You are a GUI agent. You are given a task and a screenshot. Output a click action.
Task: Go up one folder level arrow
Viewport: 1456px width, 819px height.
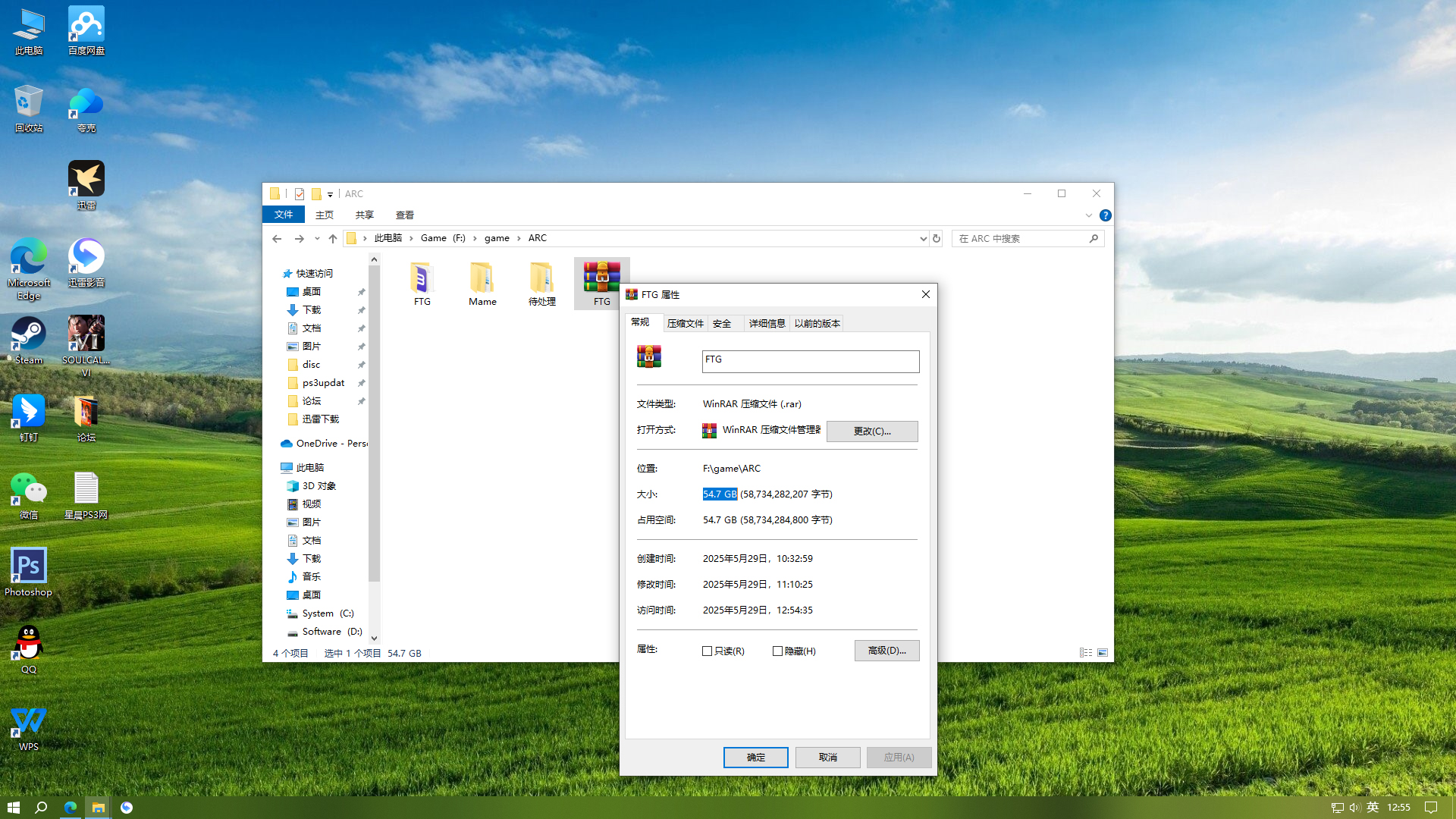pos(332,238)
